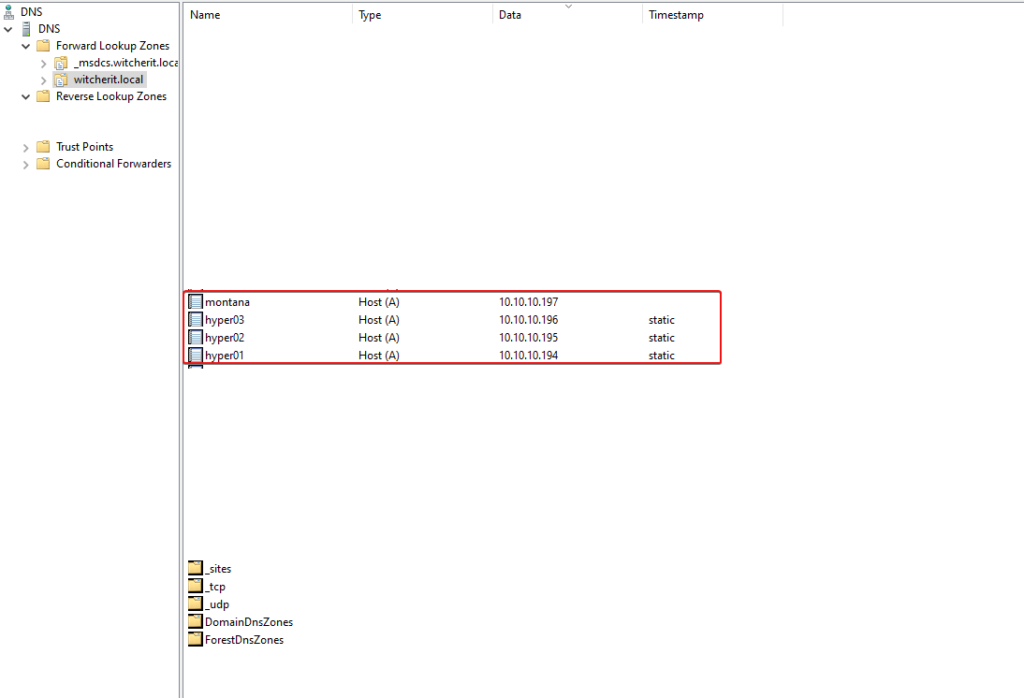Click the Data column header

(x=510, y=15)
